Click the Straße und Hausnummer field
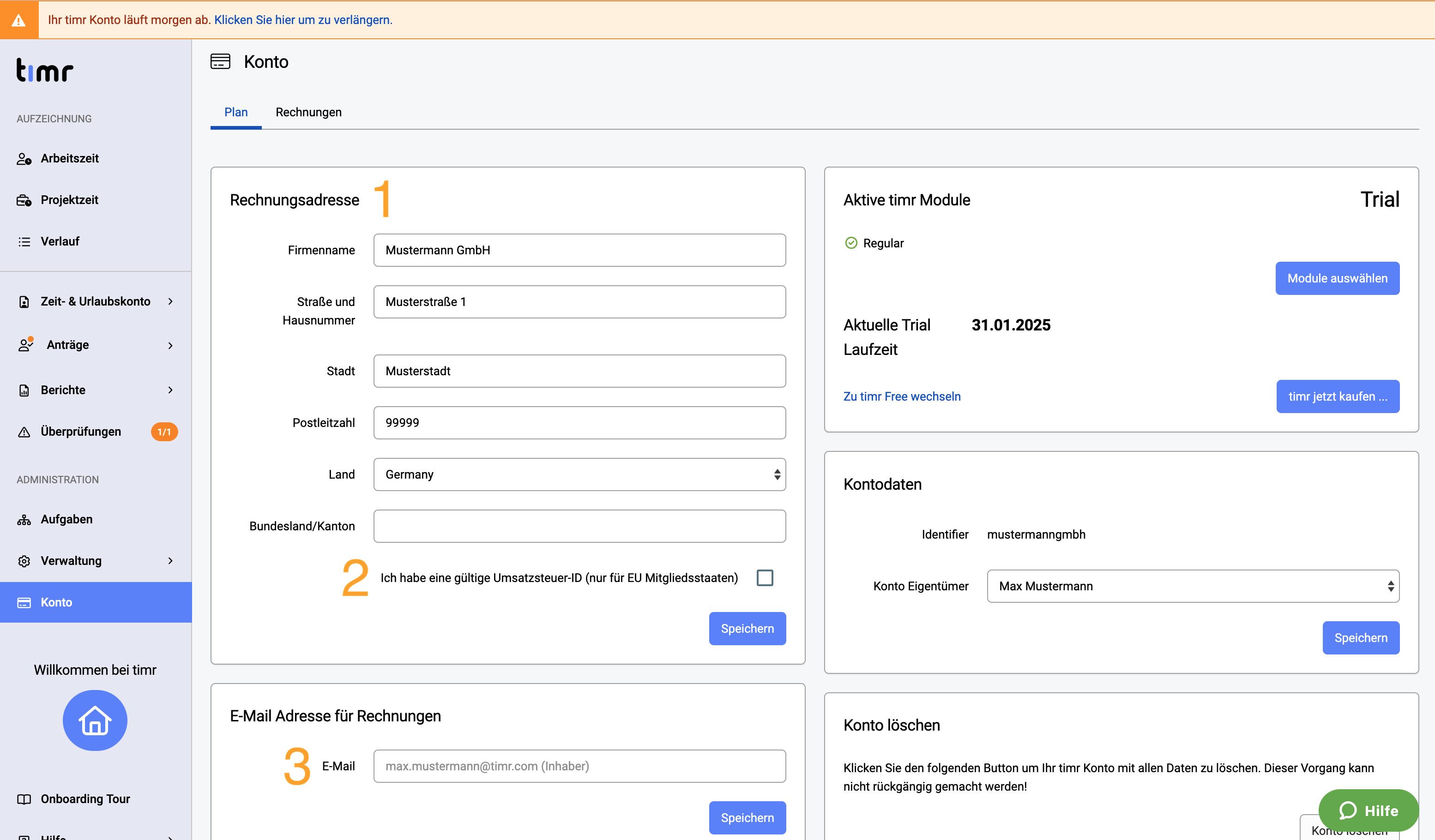The height and width of the screenshot is (840, 1435). click(x=580, y=302)
